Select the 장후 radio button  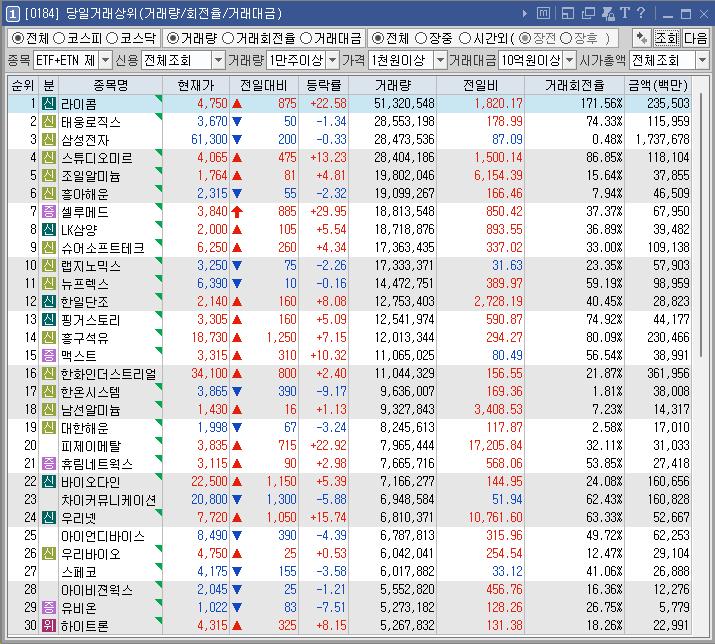[x=565, y=38]
